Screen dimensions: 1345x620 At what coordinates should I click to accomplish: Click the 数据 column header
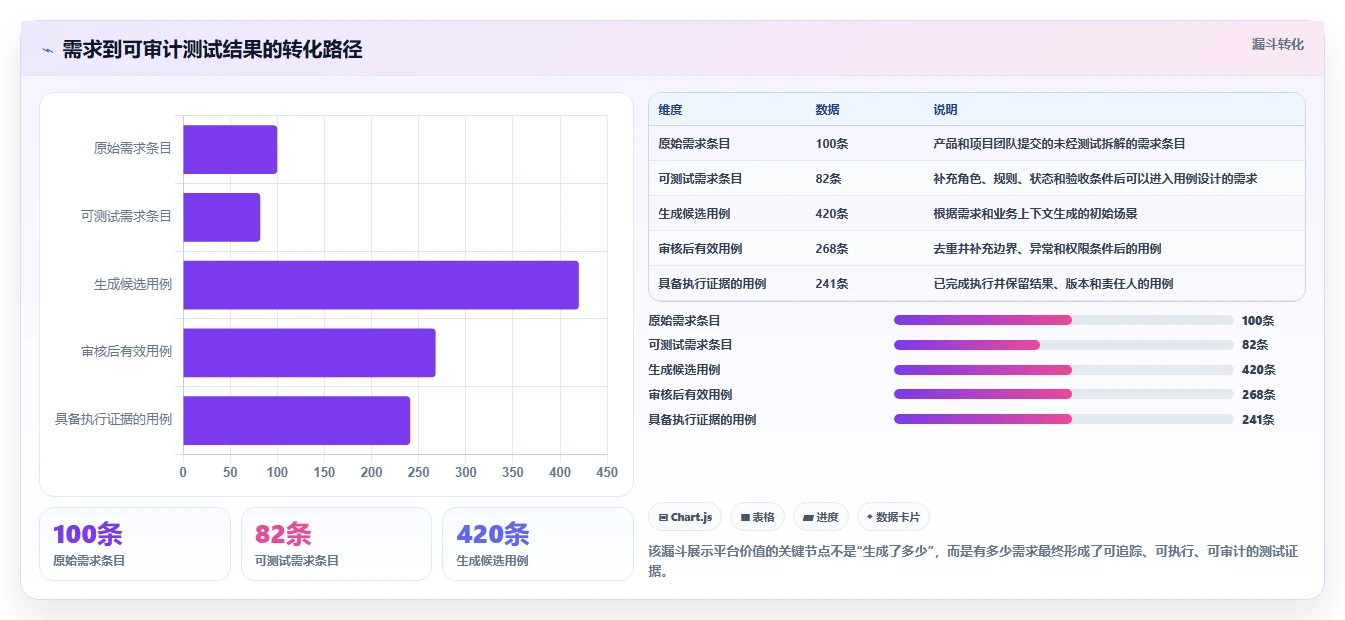(827, 109)
